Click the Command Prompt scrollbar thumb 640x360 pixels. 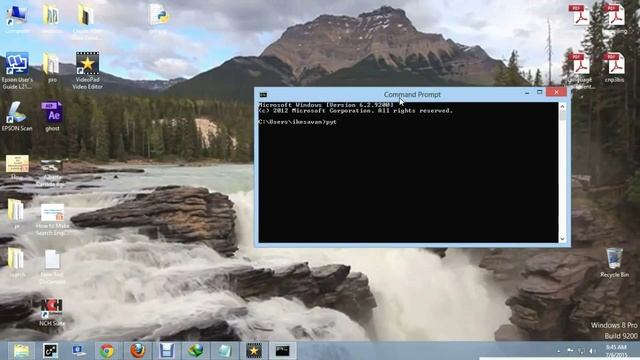click(562, 116)
